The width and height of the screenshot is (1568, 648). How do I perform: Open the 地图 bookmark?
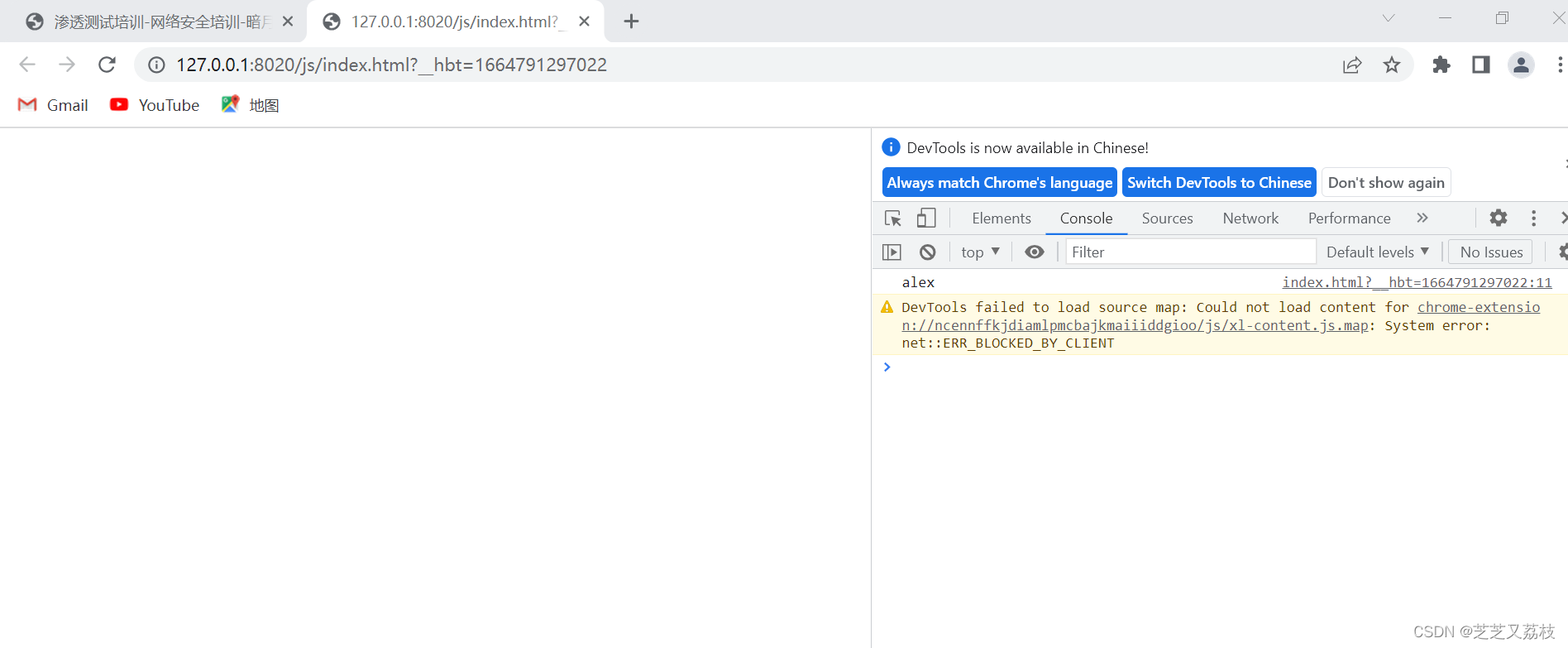coord(251,105)
